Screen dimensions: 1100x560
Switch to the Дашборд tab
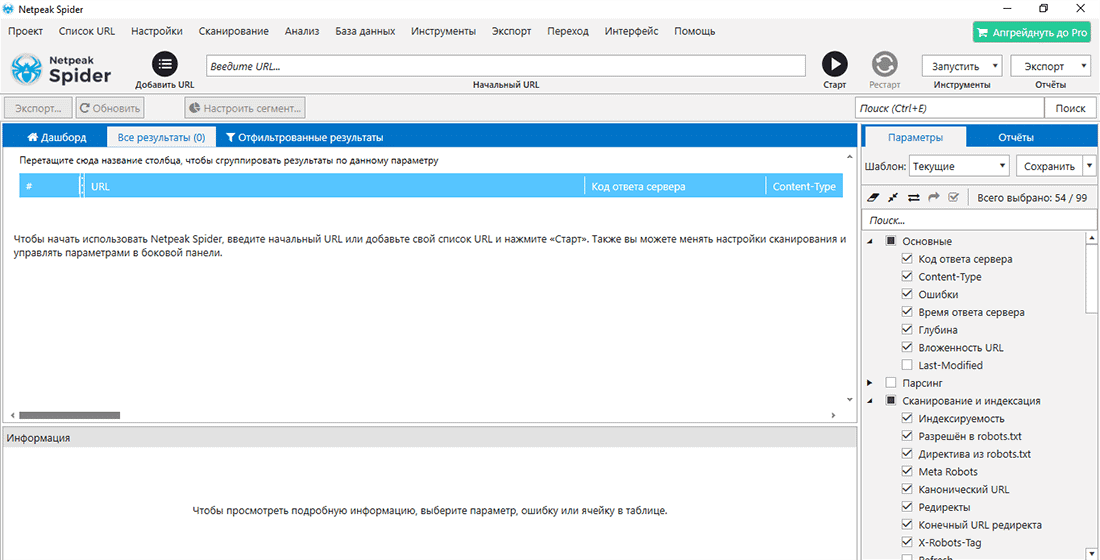pyautogui.click(x=56, y=138)
